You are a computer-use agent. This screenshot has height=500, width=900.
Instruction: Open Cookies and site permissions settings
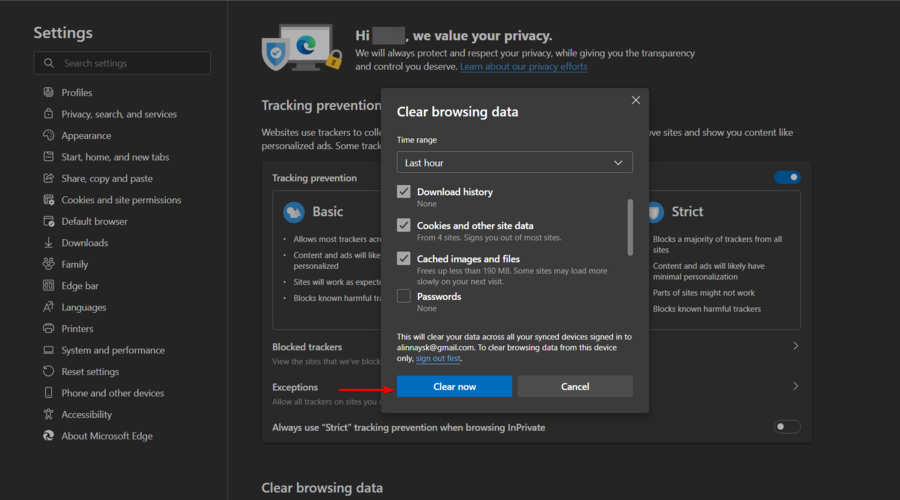pyautogui.click(x=121, y=200)
